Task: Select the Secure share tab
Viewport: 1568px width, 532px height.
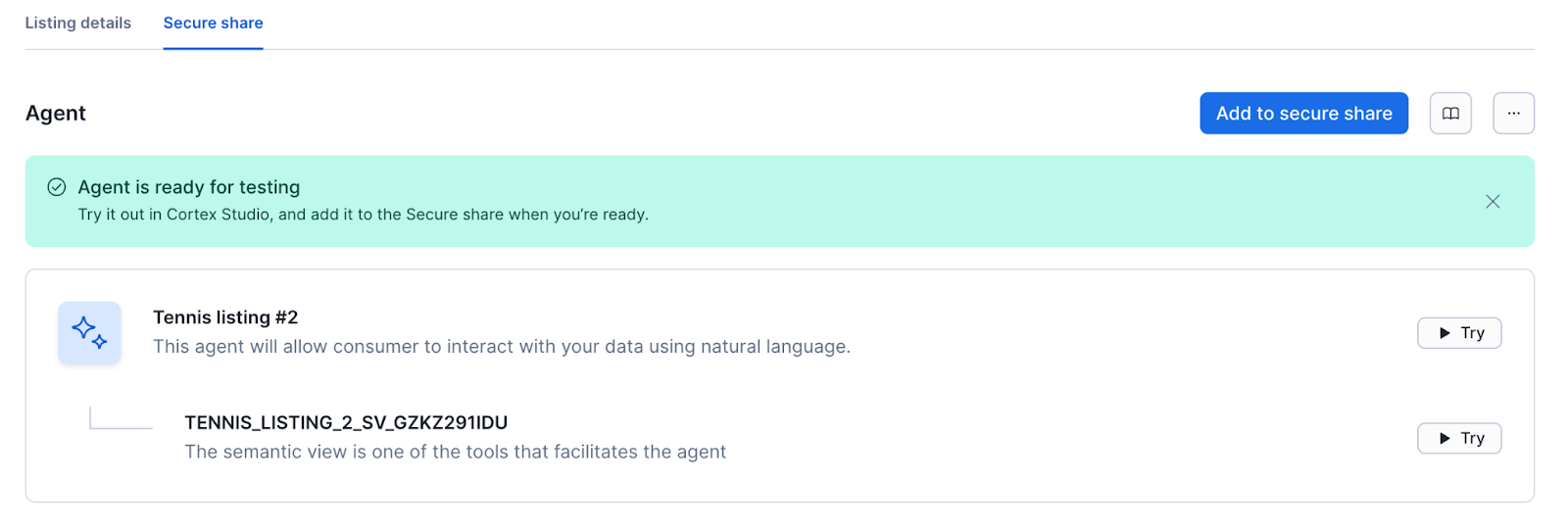Action: pos(213,23)
